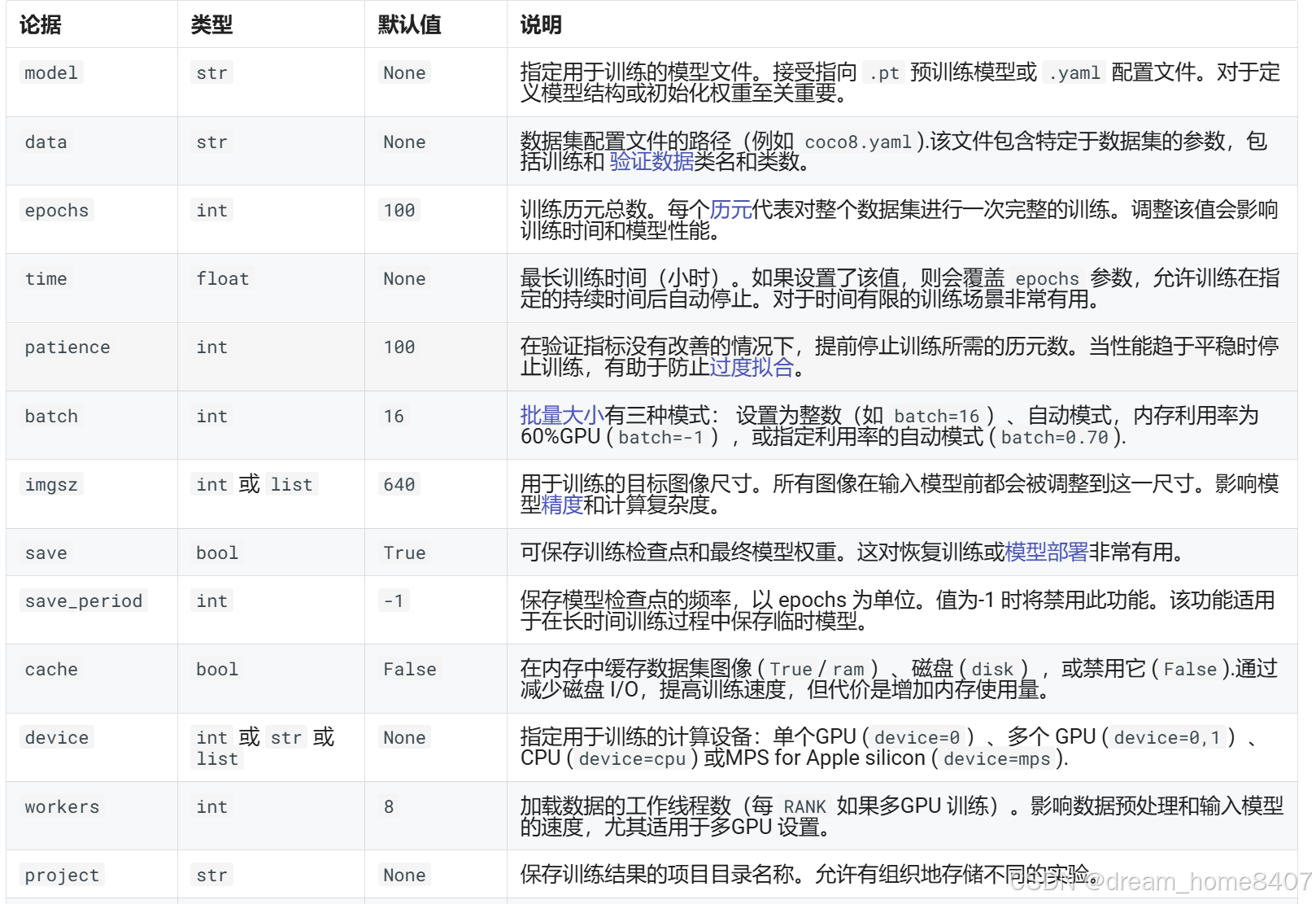
Task: Click the default value 8 for workers
Action: (389, 807)
